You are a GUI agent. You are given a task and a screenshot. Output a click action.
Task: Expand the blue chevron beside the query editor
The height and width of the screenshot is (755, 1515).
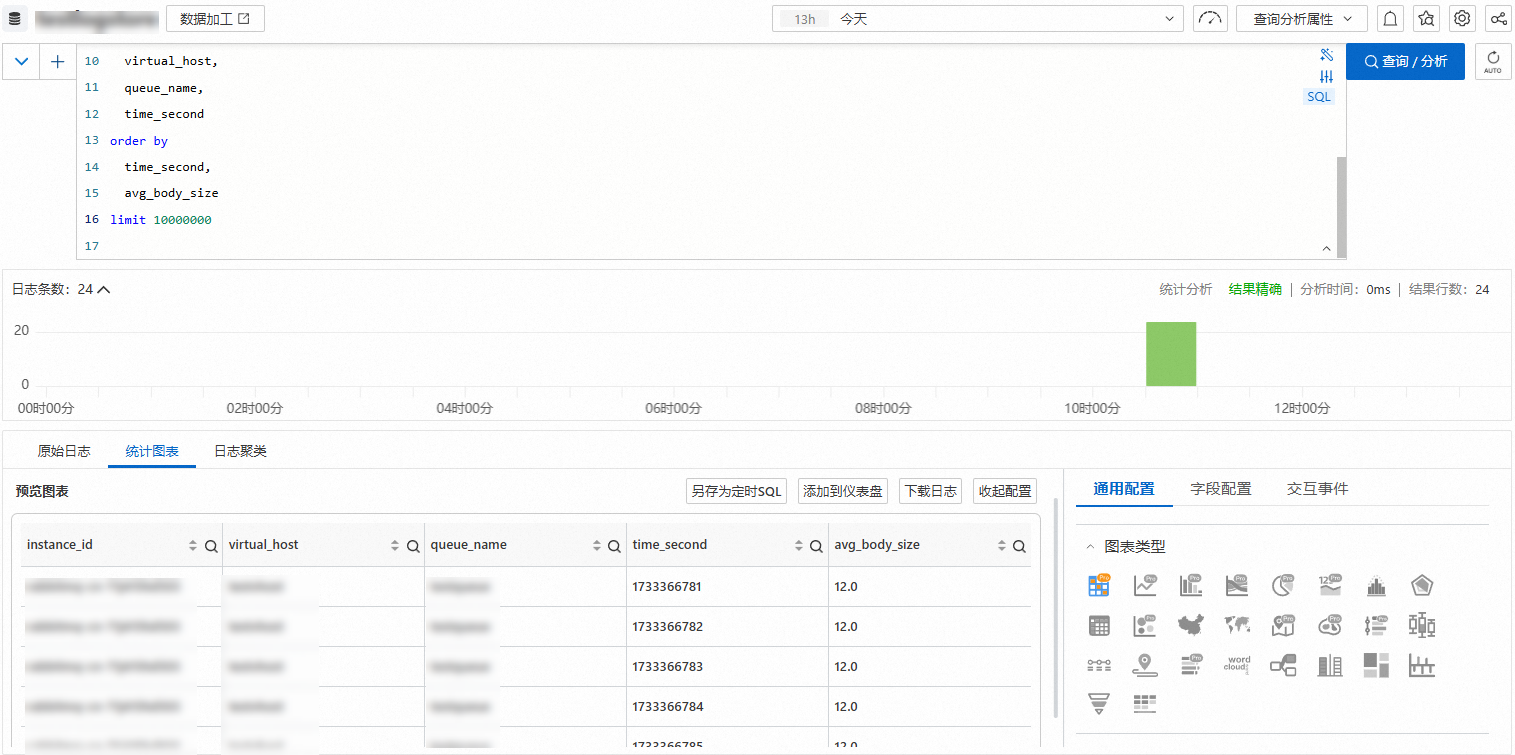pos(21,62)
